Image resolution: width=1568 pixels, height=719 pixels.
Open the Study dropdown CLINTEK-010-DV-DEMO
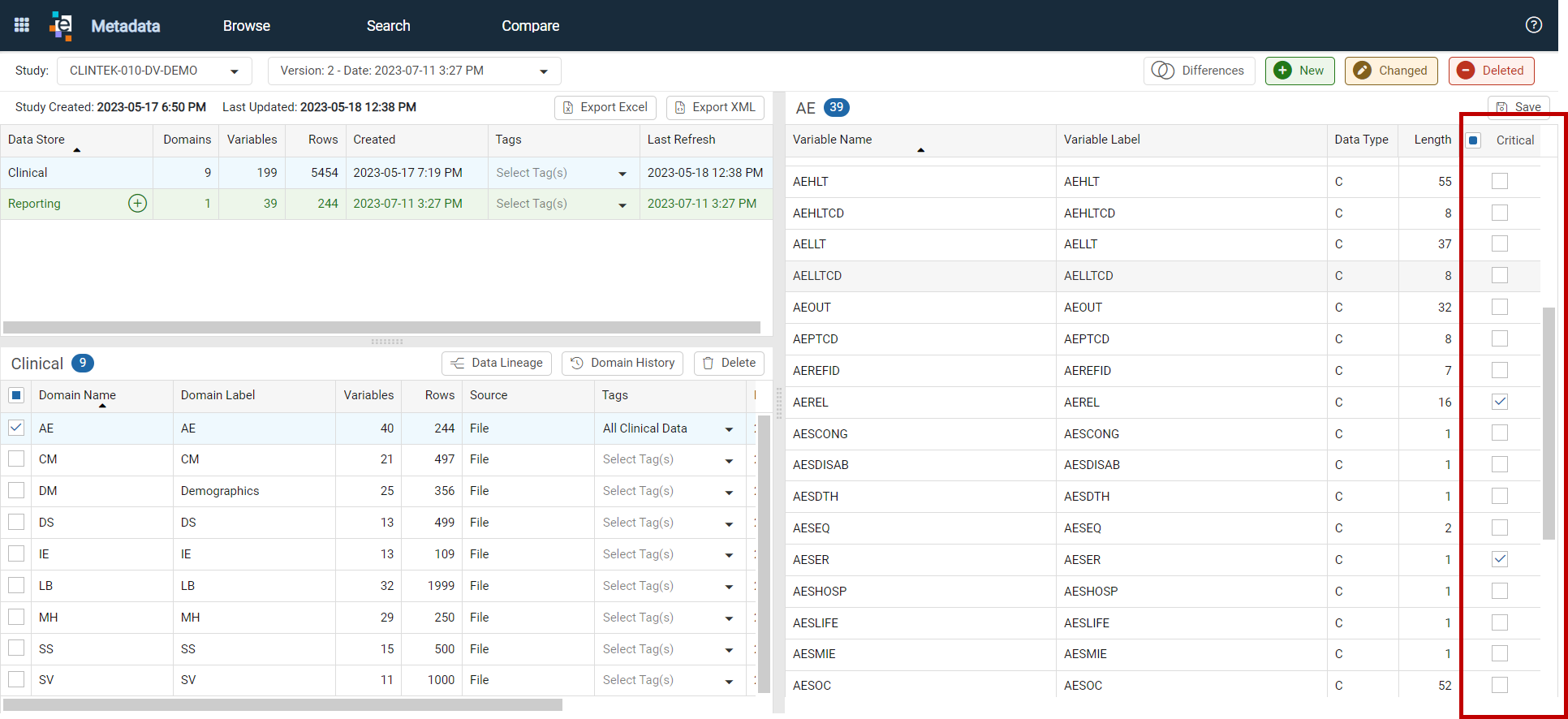pyautogui.click(x=154, y=71)
